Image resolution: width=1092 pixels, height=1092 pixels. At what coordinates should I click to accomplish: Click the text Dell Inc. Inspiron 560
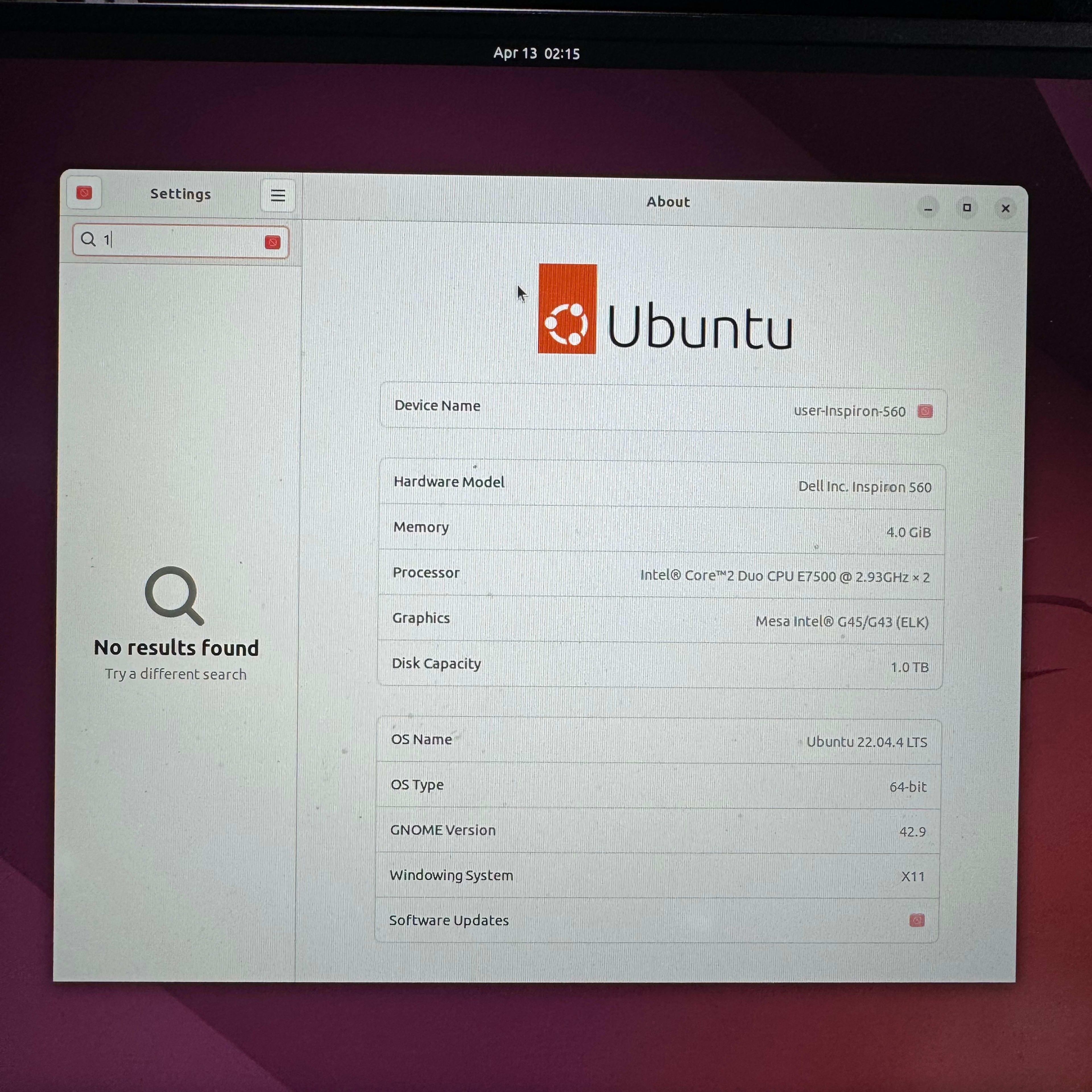[864, 487]
